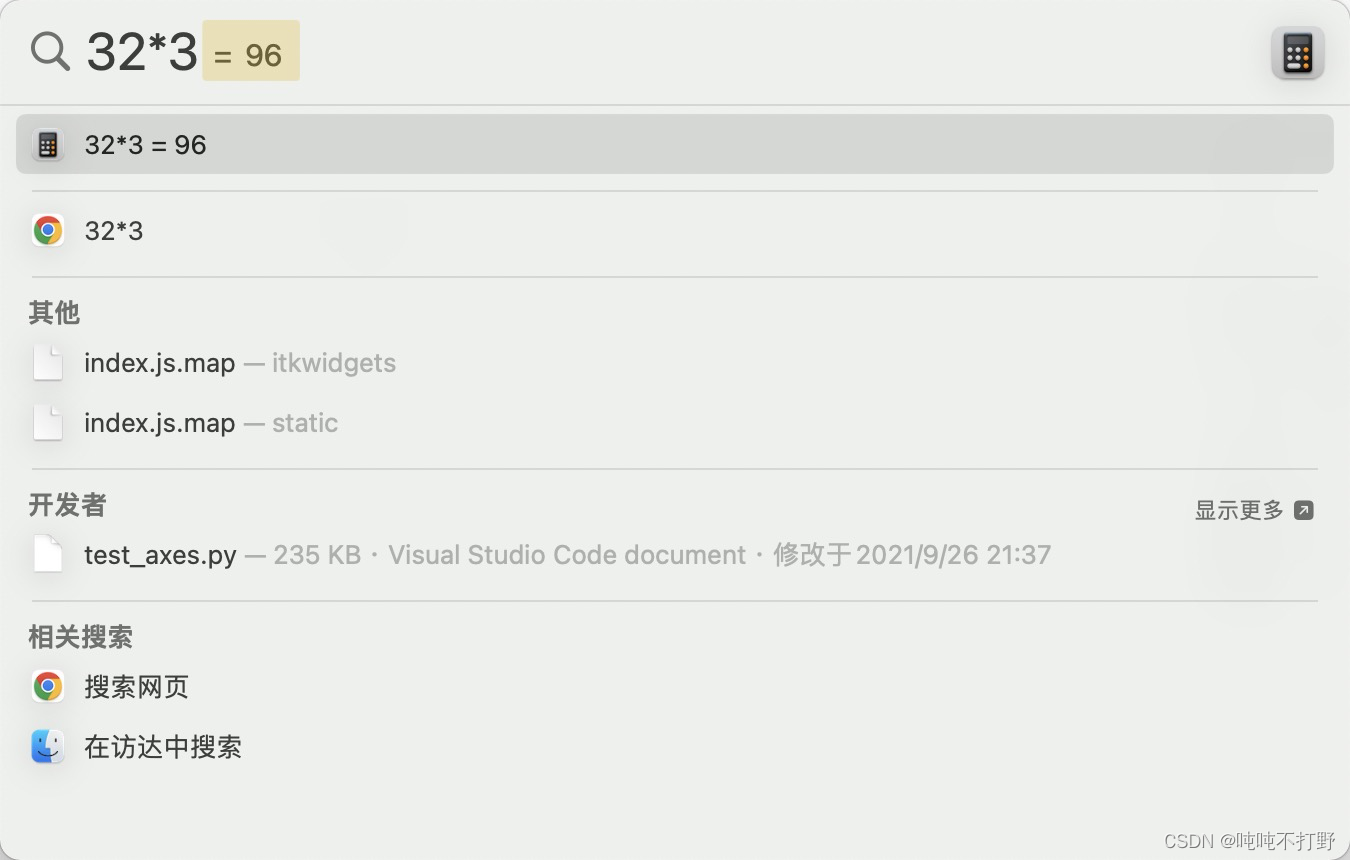The height and width of the screenshot is (860, 1350).
Task: Open the Calculator app icon at top right
Action: [1297, 53]
